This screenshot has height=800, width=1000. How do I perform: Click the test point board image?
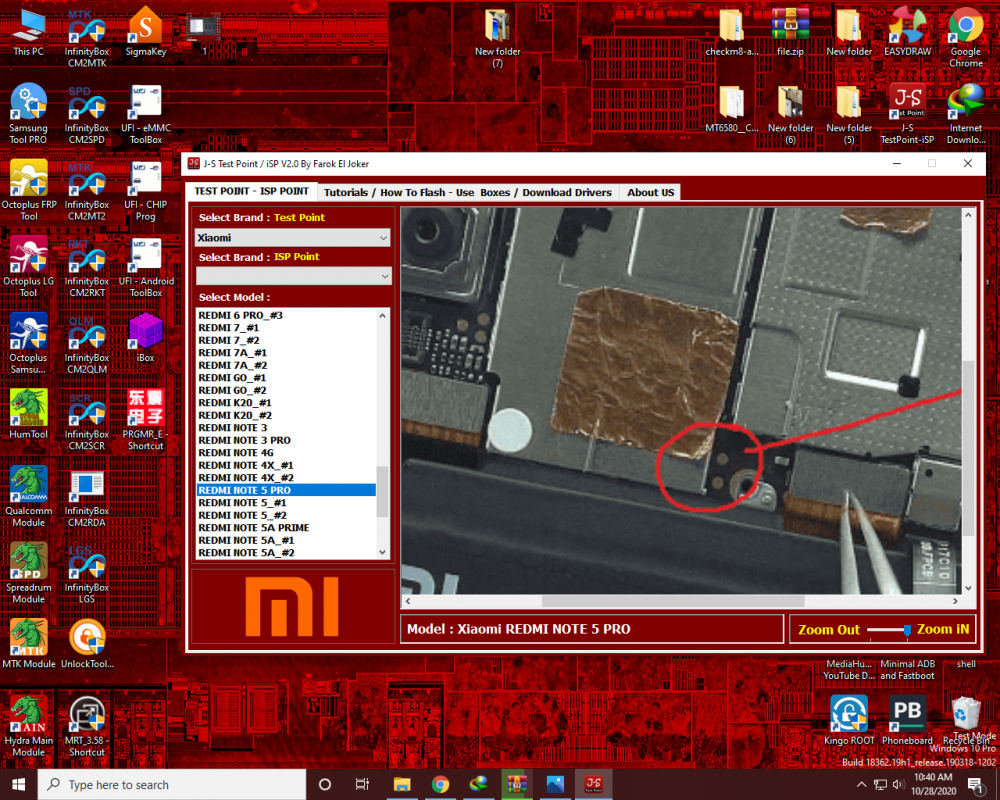pyautogui.click(x=681, y=401)
